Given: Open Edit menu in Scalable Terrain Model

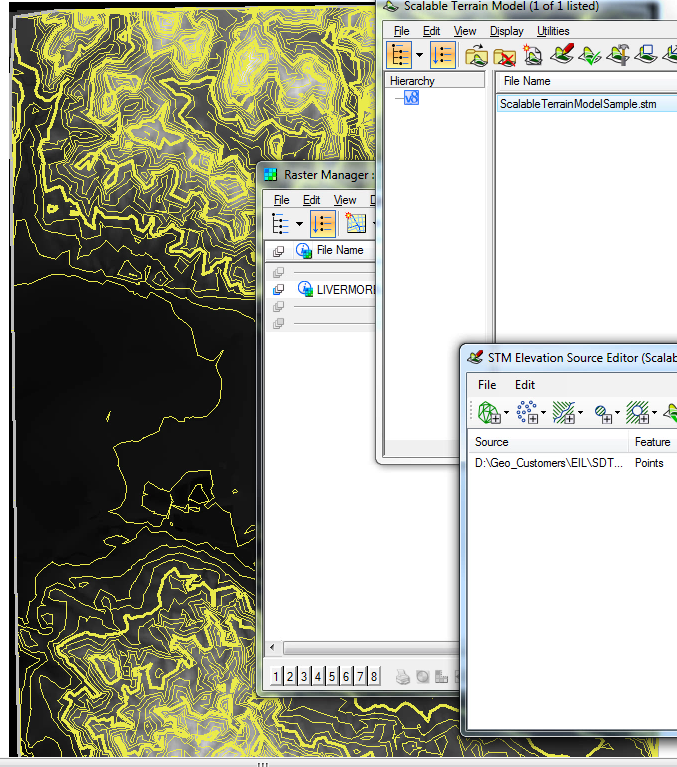Looking at the screenshot, I should [431, 31].
